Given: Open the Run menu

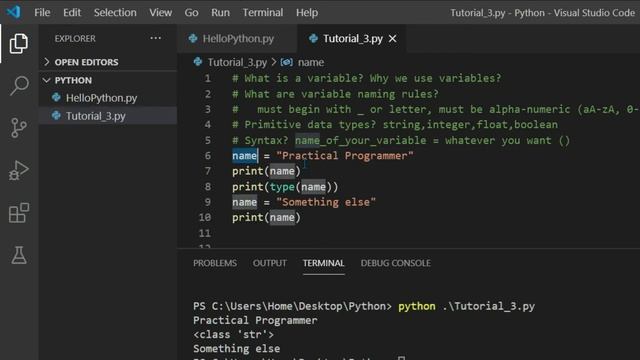Looking at the screenshot, I should 220,13.
